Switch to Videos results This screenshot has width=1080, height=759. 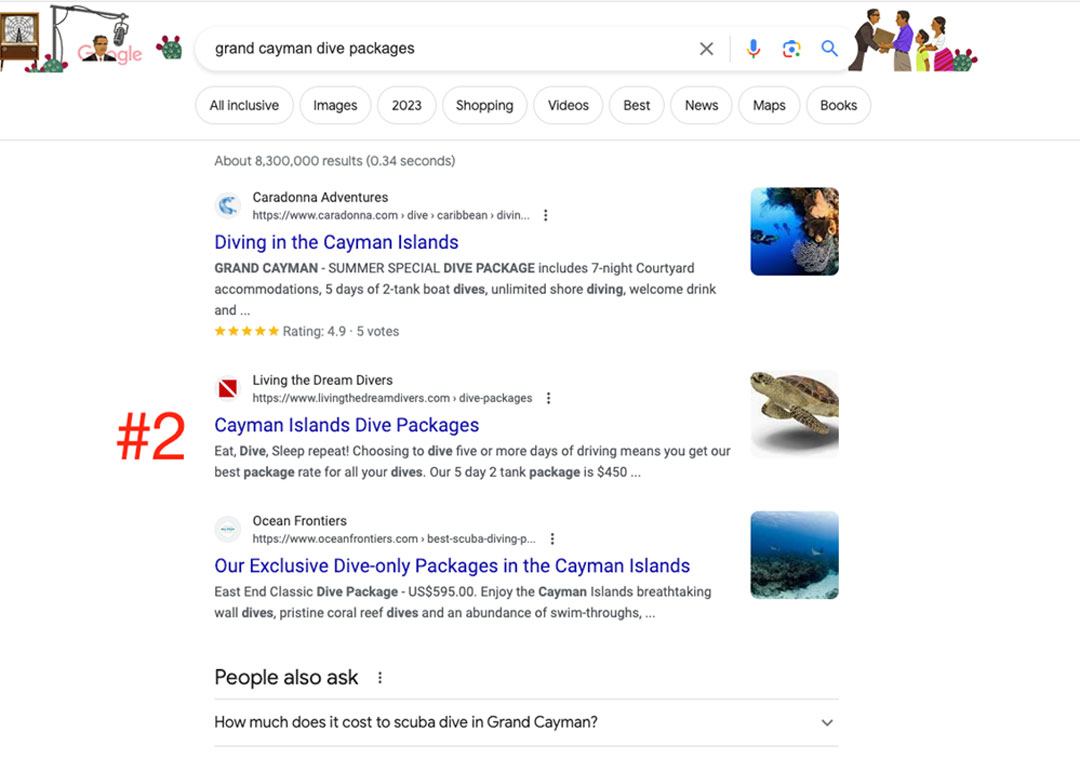(568, 105)
